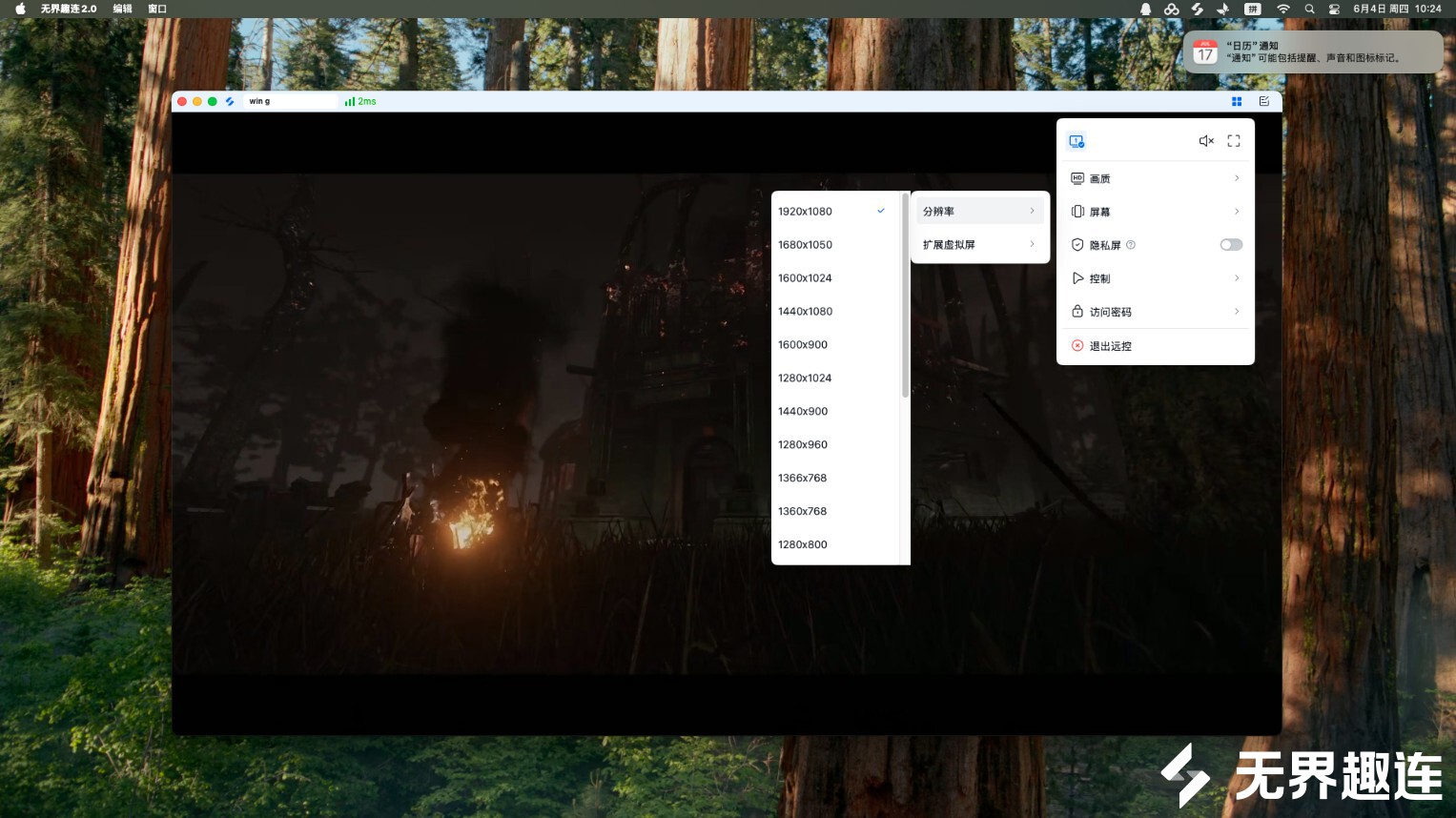The height and width of the screenshot is (818, 1456).
Task: Click the lock icon beside 访问密码
Action: (1077, 312)
